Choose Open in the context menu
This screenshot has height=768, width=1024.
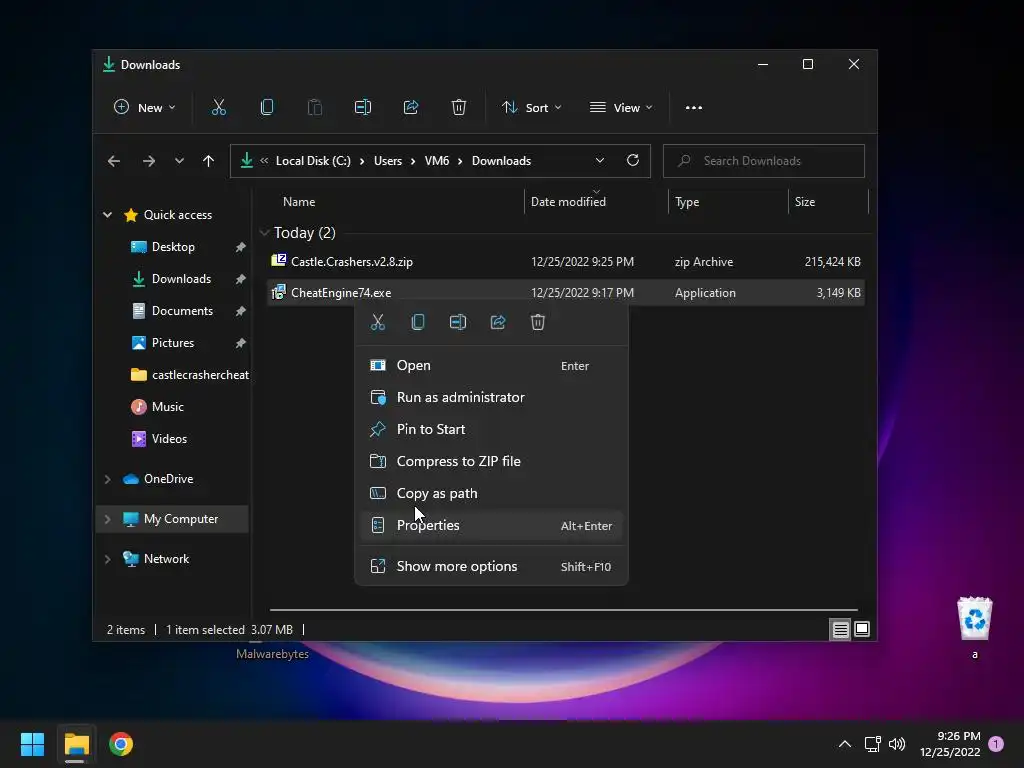491,366
